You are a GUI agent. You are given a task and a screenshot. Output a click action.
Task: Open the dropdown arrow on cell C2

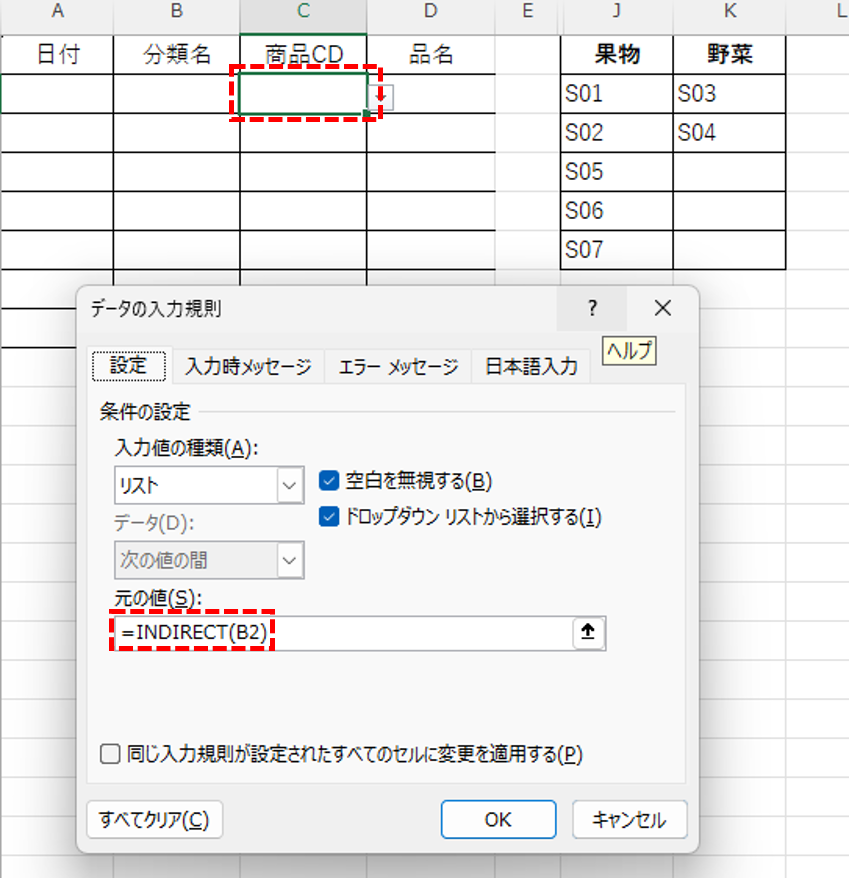pyautogui.click(x=381, y=97)
